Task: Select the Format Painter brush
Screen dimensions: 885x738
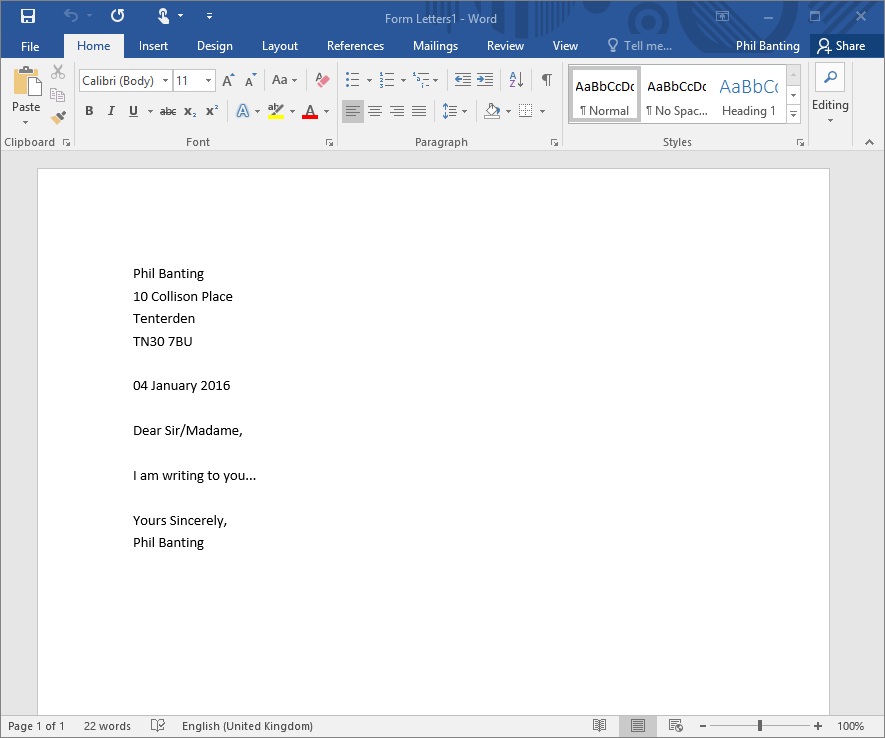Action: pyautogui.click(x=58, y=117)
